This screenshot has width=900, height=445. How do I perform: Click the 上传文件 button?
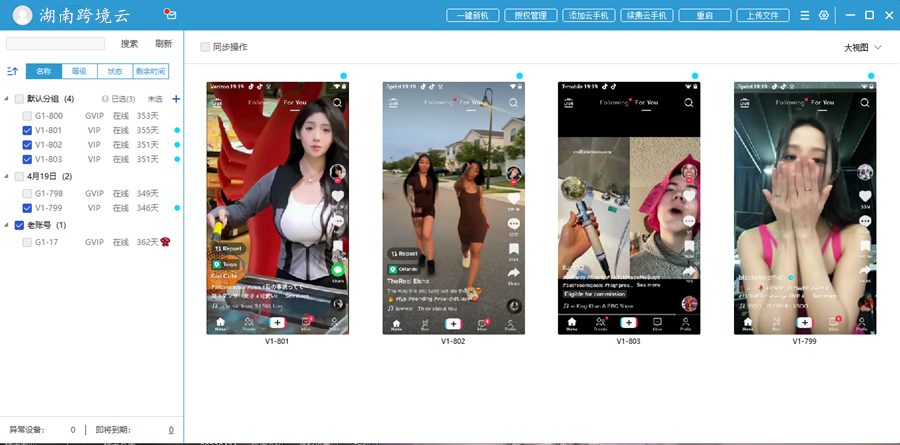point(762,16)
